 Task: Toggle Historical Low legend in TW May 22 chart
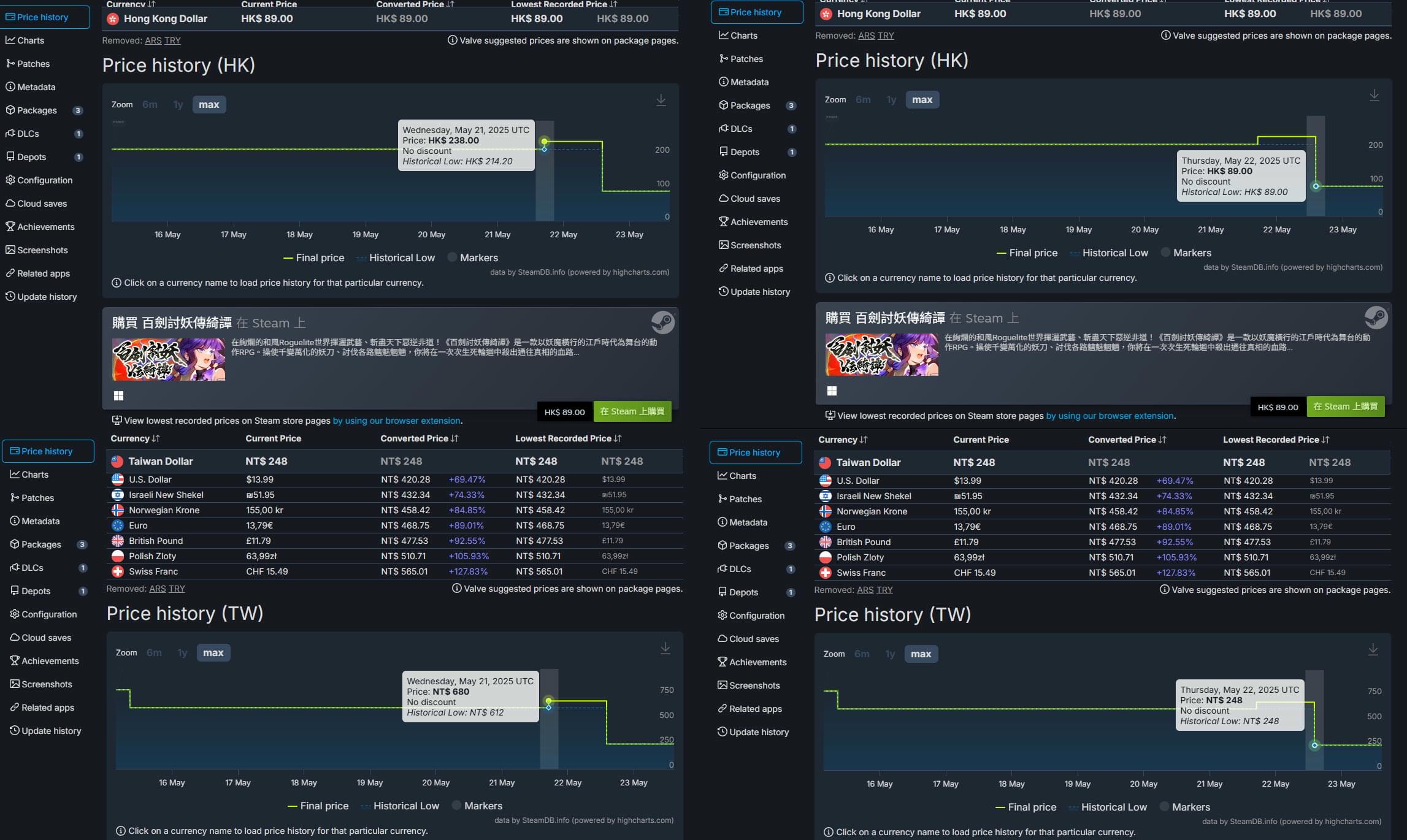point(1107,807)
